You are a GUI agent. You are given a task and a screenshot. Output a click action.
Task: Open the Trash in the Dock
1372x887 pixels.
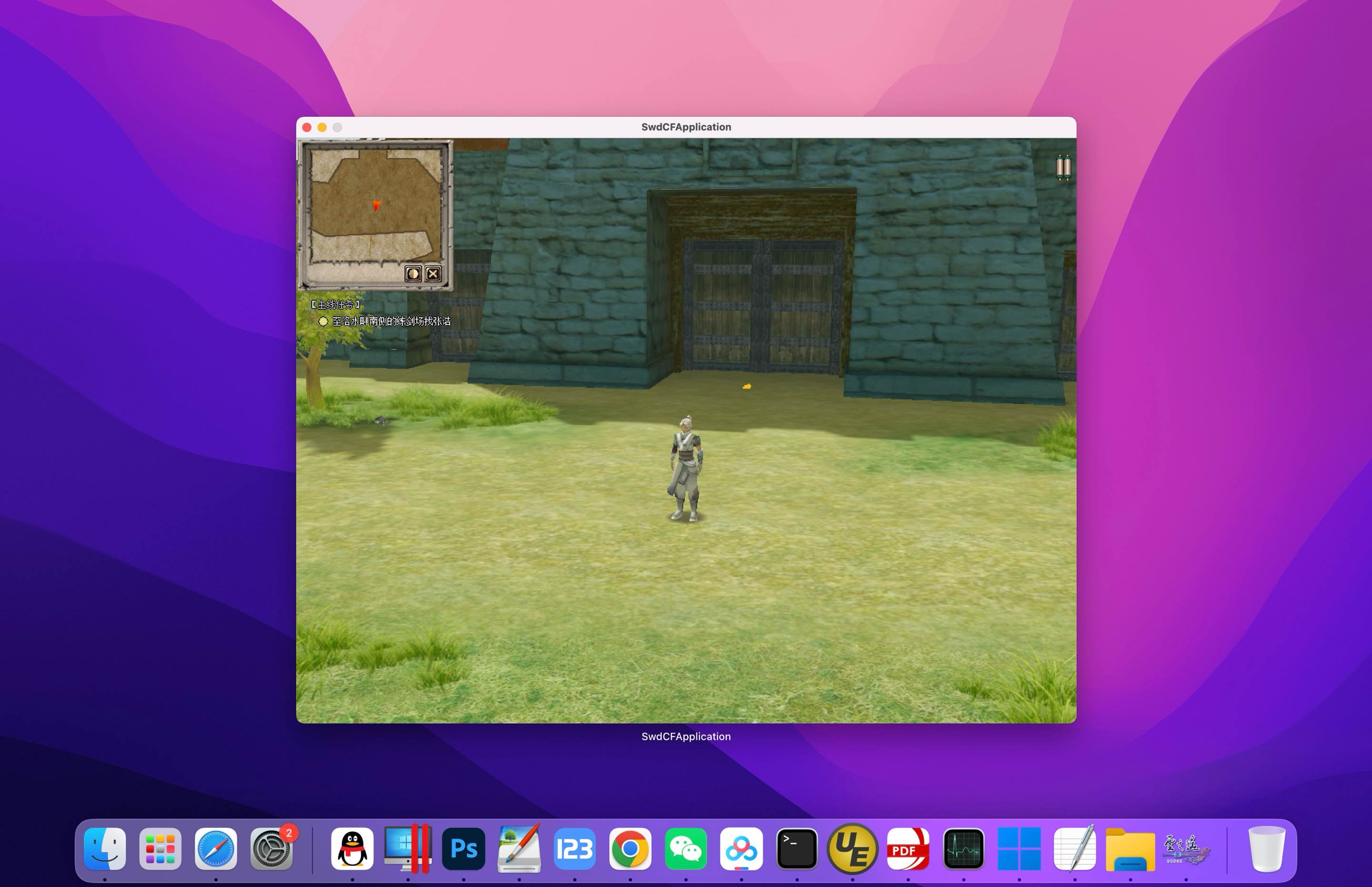coord(1267,848)
